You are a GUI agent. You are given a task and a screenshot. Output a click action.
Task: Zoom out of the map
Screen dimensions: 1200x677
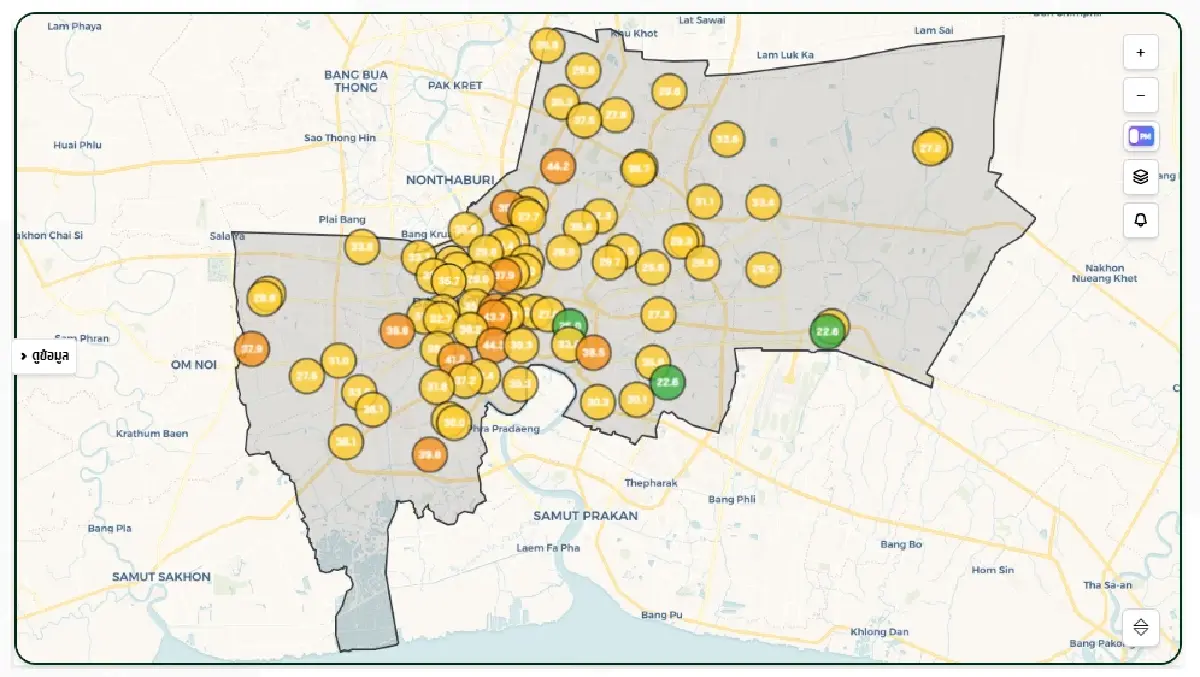1140,95
